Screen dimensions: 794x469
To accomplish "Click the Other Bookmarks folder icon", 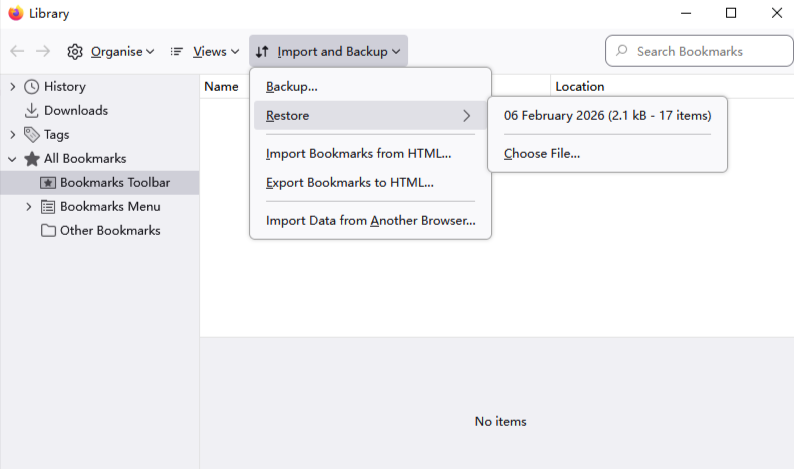I will tap(48, 231).
